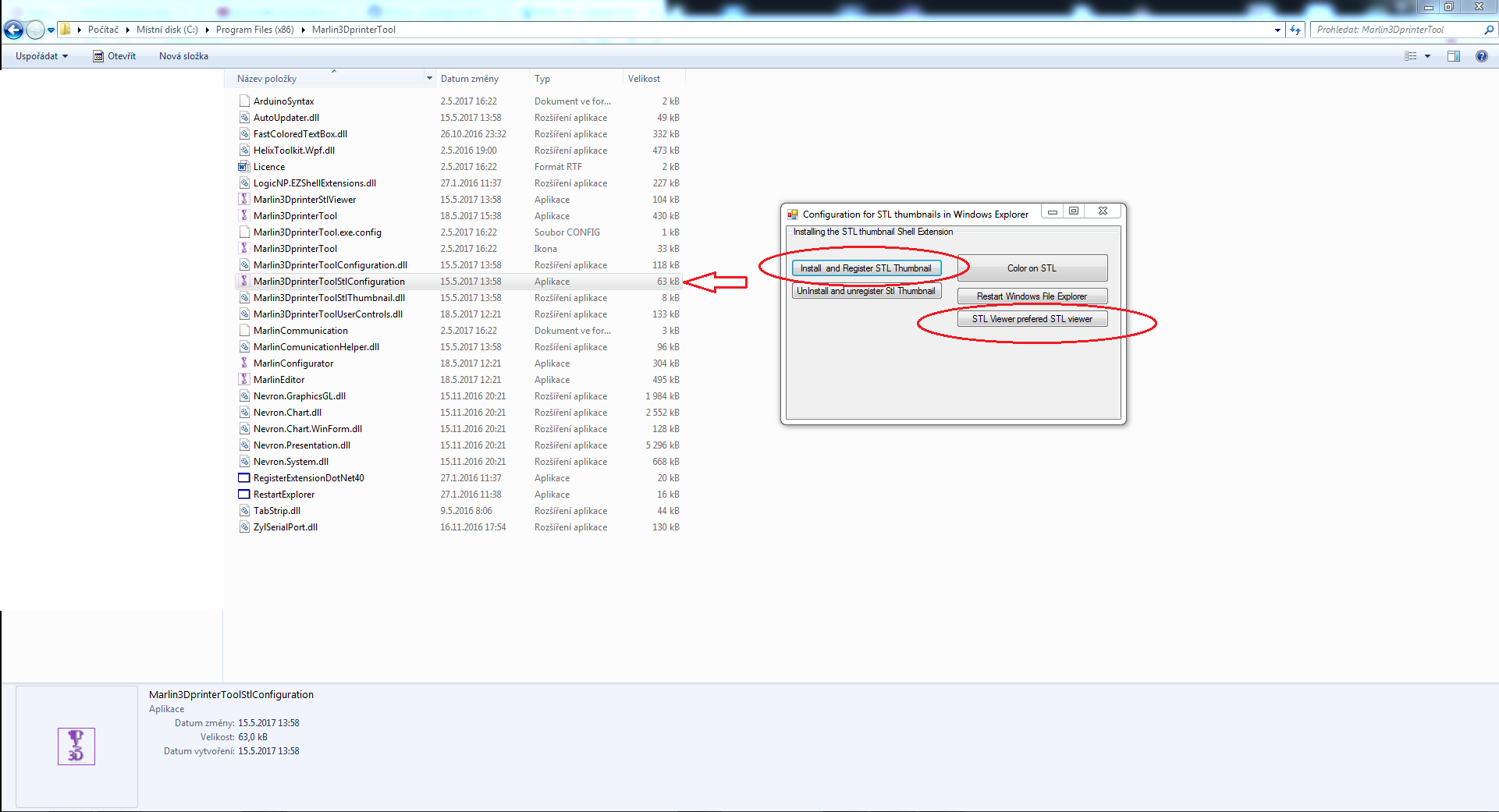Sort files by the Velikost column header
The height and width of the screenshot is (812, 1499).
coord(644,79)
